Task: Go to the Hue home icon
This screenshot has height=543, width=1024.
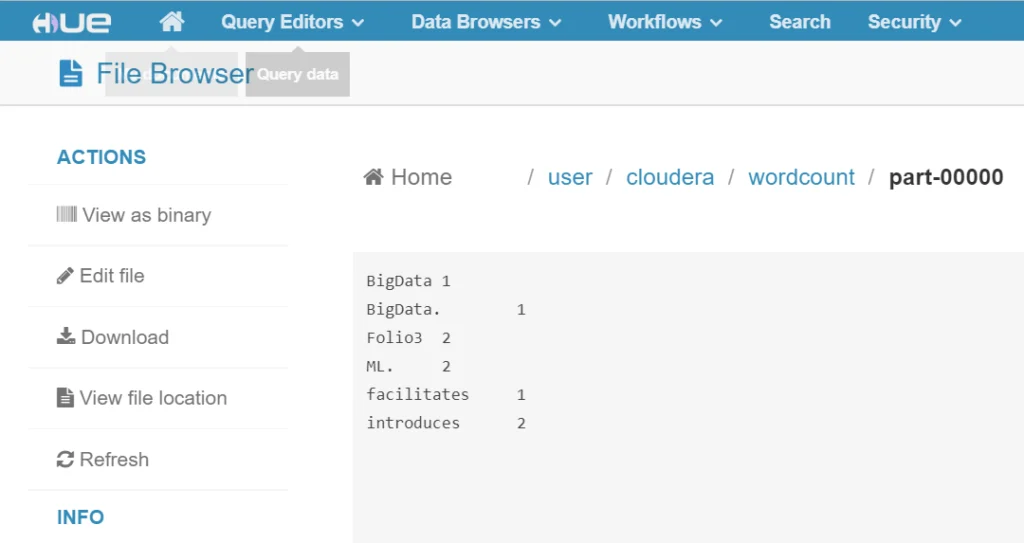Action: pyautogui.click(x=172, y=22)
